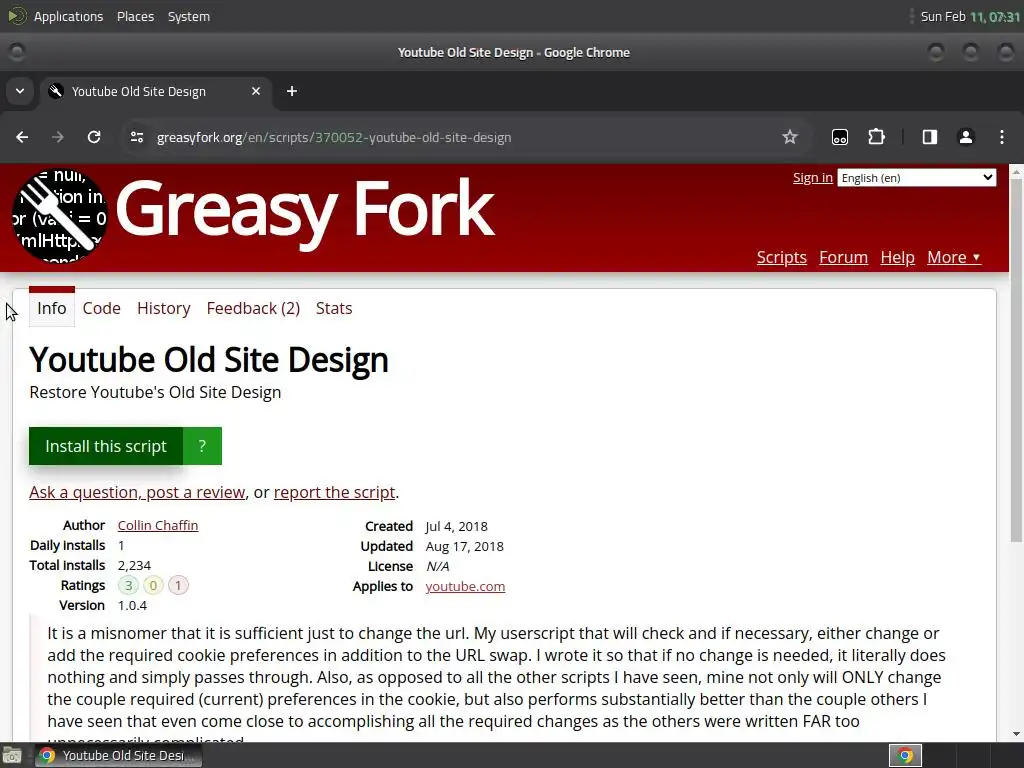Go to the Forum page
This screenshot has height=768, width=1024.
point(843,257)
